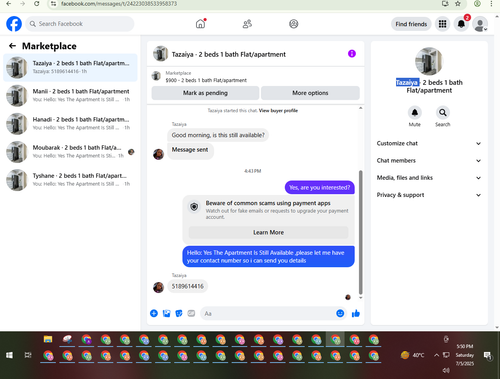Click Find friends button
The width and height of the screenshot is (500, 379).
(x=411, y=24)
